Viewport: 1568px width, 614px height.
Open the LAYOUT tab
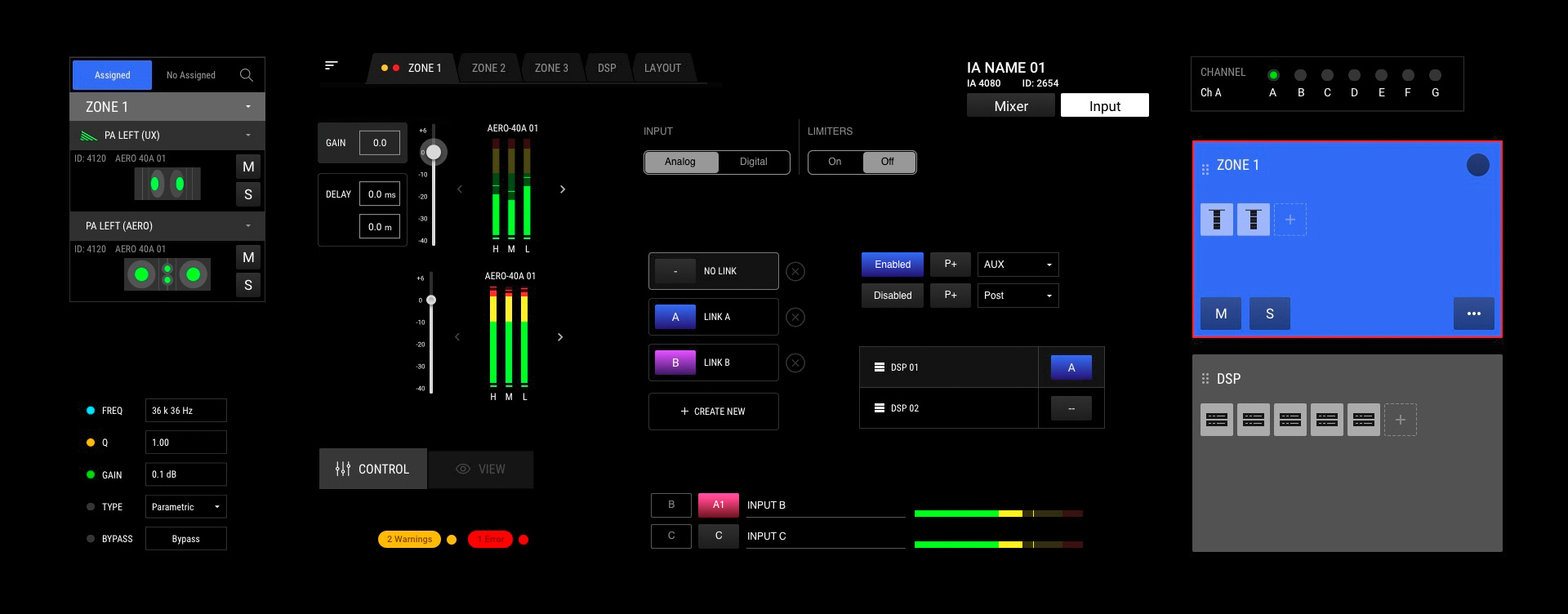point(661,68)
